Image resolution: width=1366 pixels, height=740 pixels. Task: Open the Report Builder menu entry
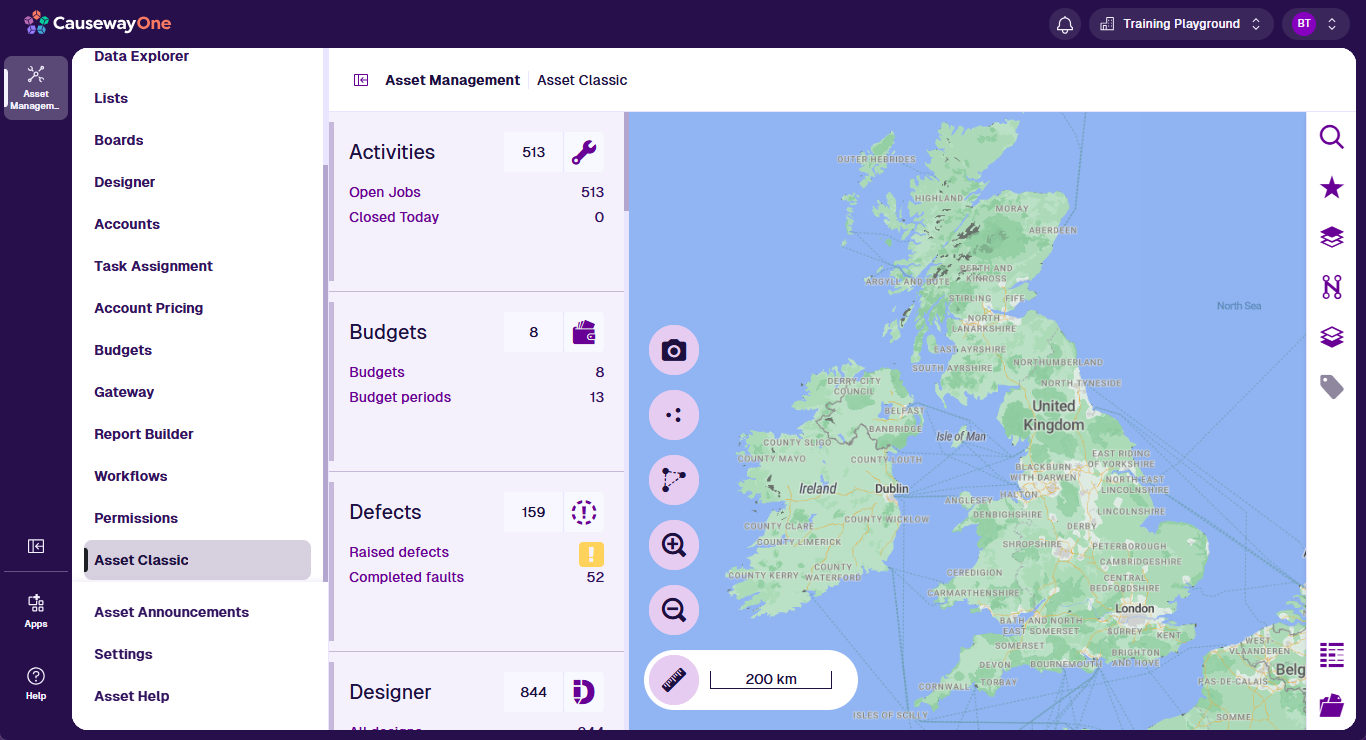[141, 433]
